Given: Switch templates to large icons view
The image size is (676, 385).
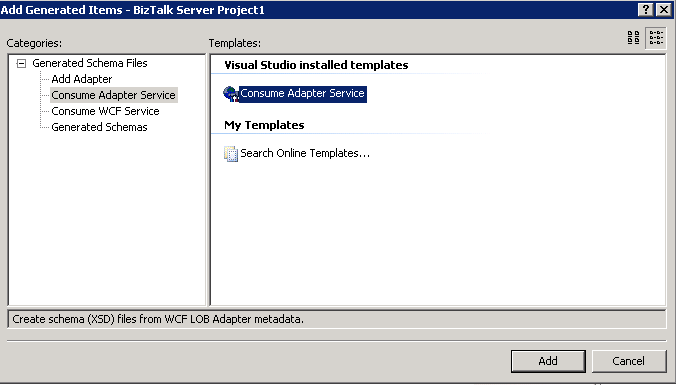Looking at the screenshot, I should click(x=633, y=38).
